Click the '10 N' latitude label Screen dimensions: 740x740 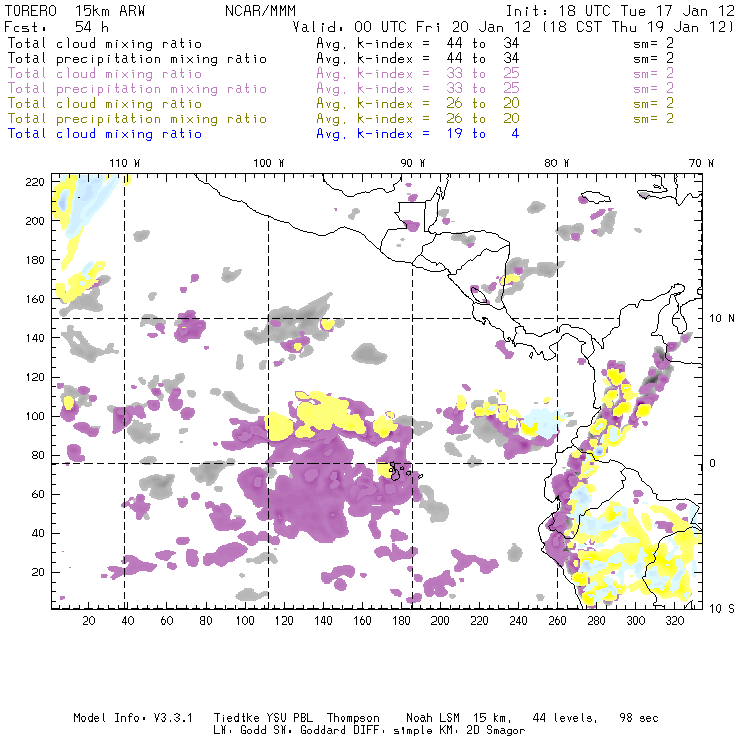click(x=722, y=319)
